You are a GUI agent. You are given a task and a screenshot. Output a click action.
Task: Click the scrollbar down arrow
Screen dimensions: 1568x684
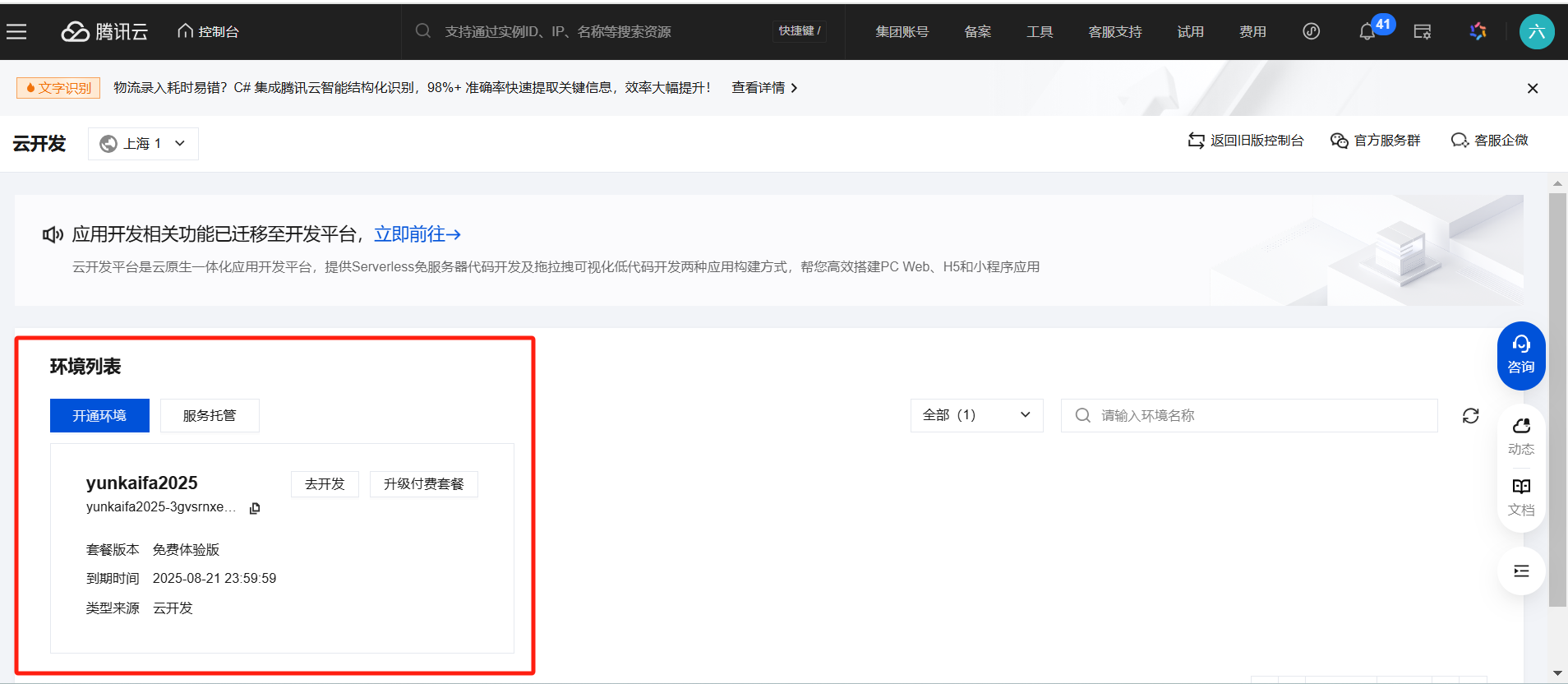coord(1557,674)
